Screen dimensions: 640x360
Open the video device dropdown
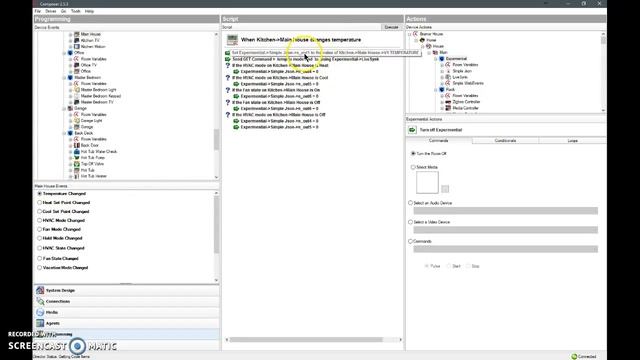click(506, 230)
